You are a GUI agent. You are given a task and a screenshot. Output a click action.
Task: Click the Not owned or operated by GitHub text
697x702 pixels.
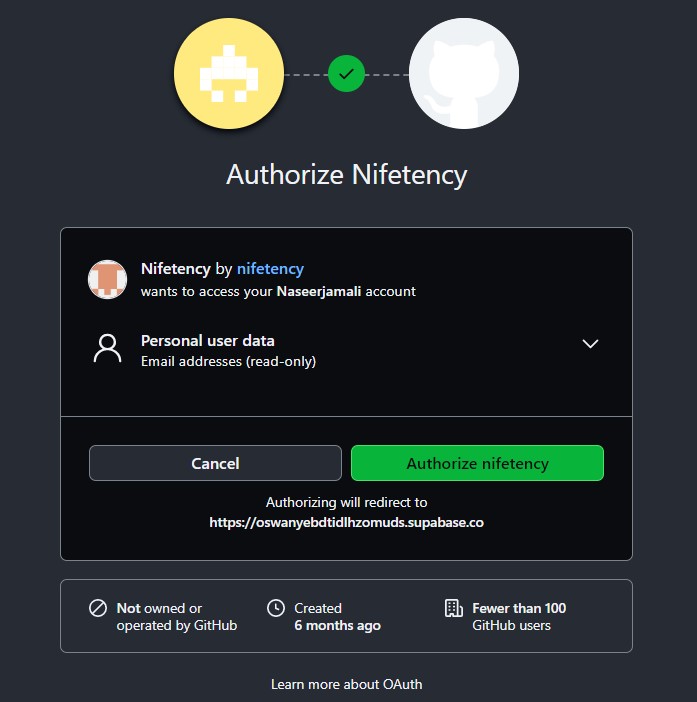[177, 616]
